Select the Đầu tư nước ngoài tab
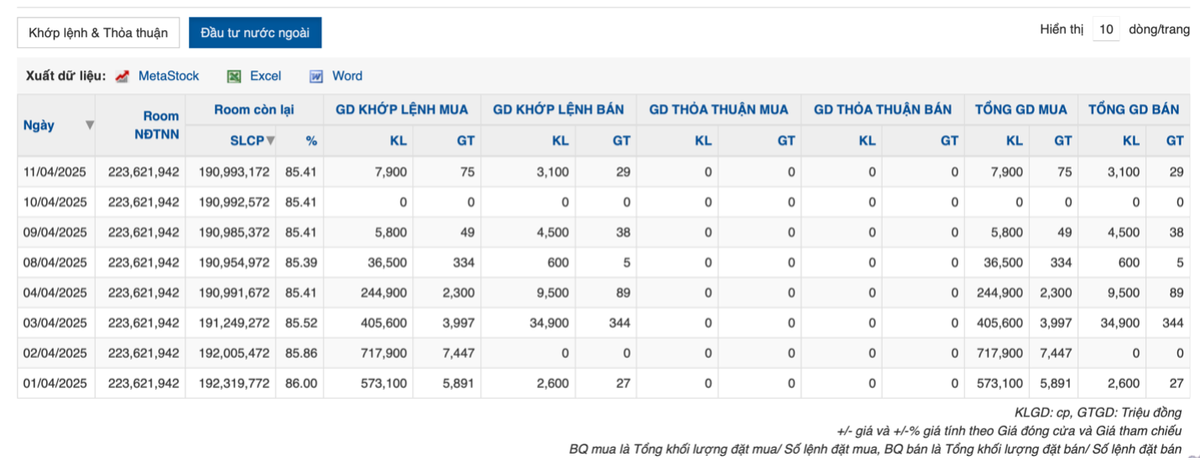 pyautogui.click(x=255, y=32)
